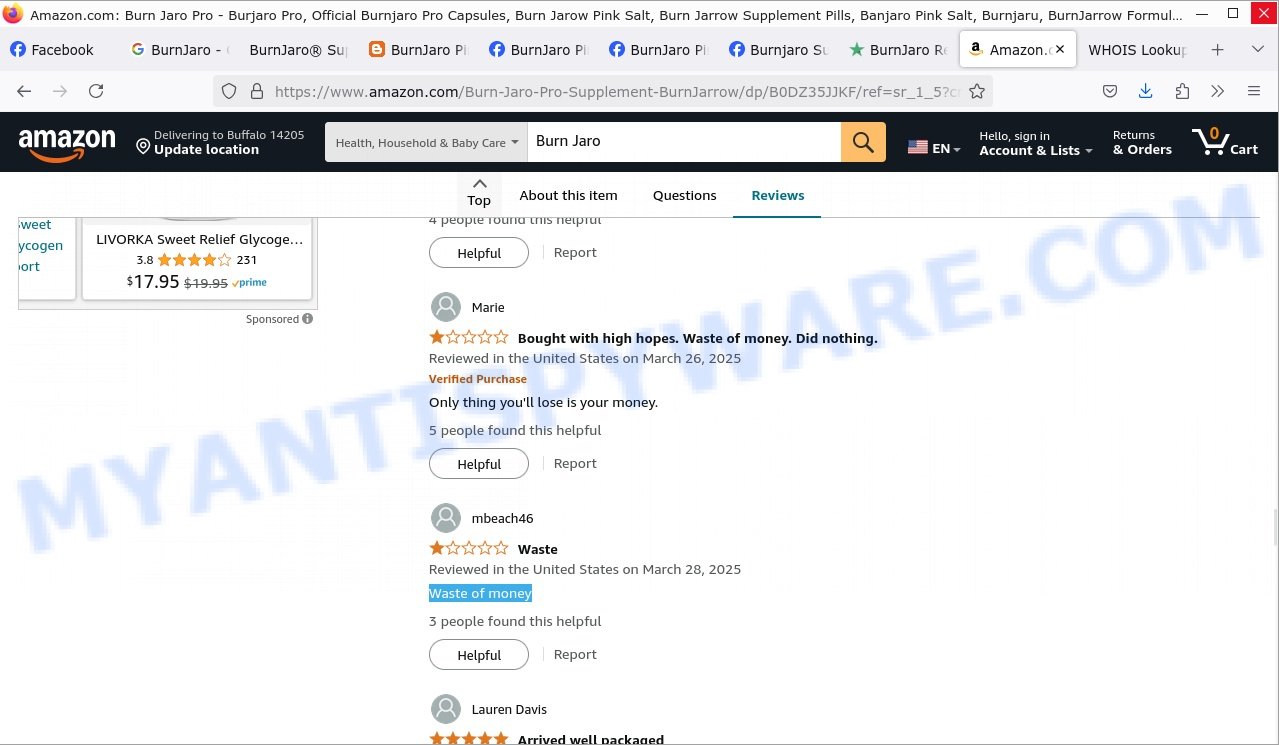The height and width of the screenshot is (745, 1279).
Task: Open the Firefox downloads arrow icon
Action: coord(1146,91)
